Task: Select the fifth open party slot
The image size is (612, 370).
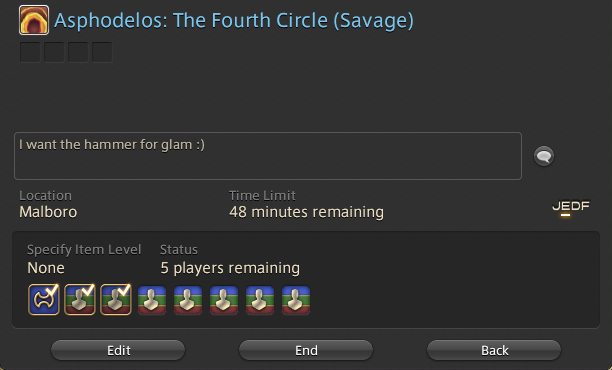Action: (188, 300)
